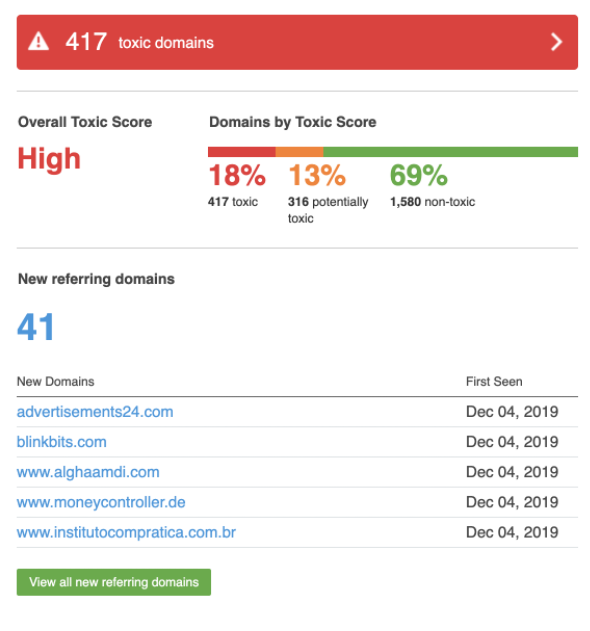Click the New Domains column header
The image size is (590, 631).
click(x=56, y=381)
